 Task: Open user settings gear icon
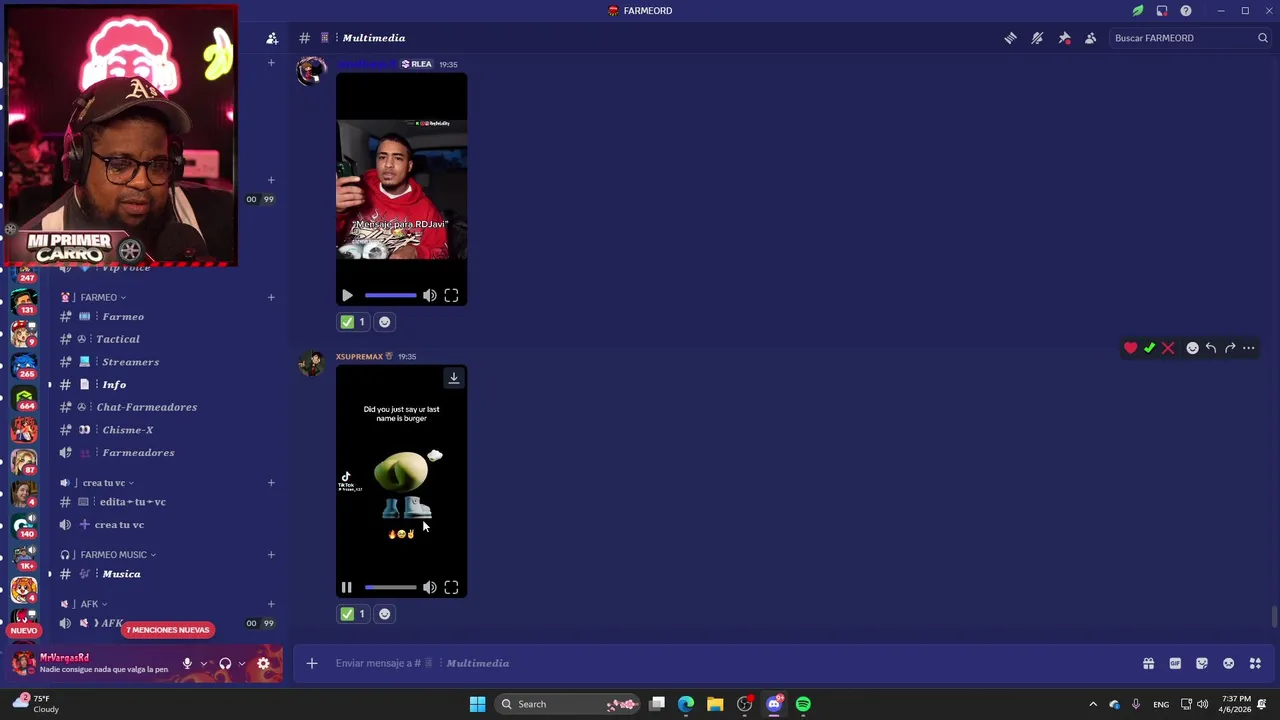(263, 663)
